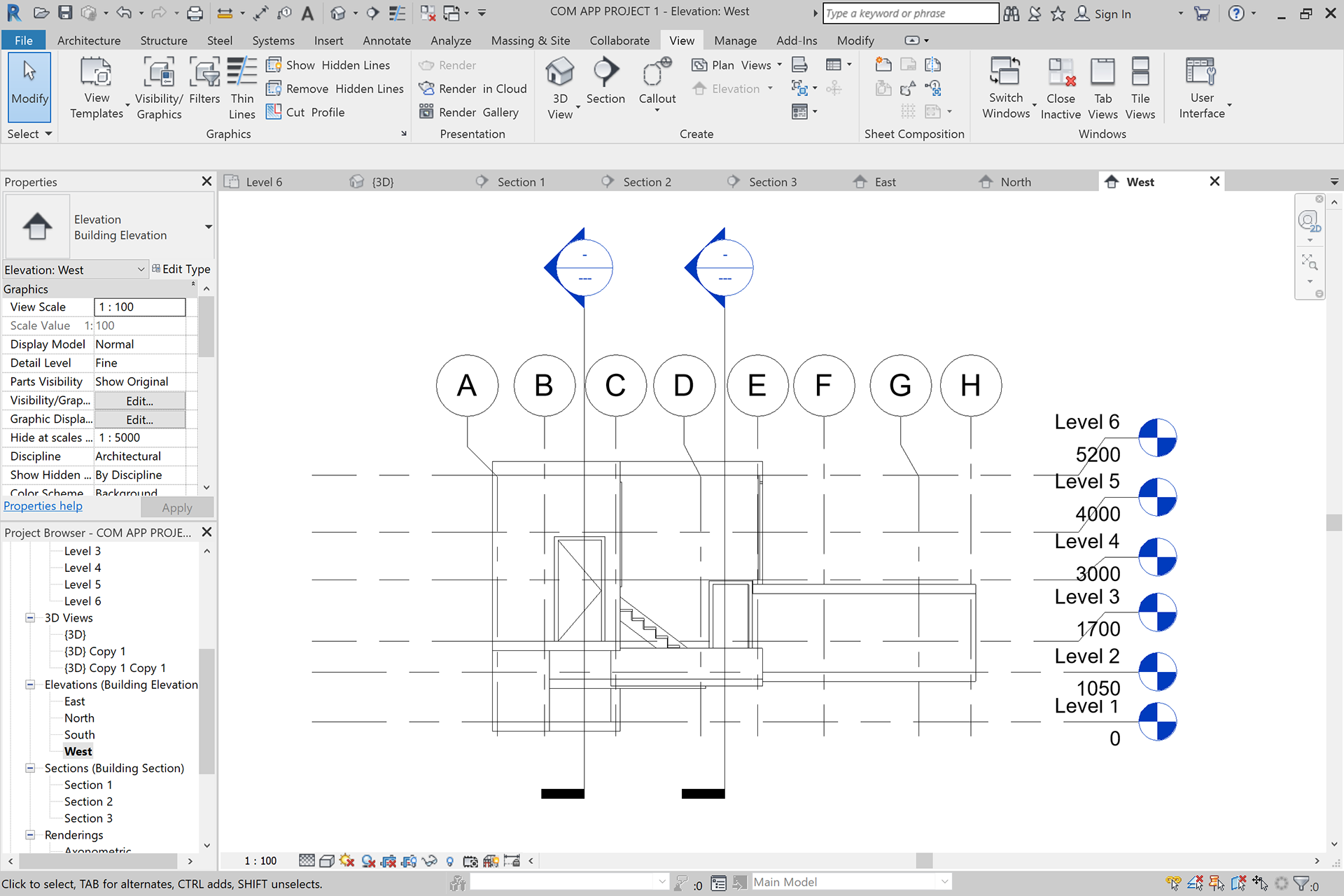Open Plan Views dropdown
Screen dimensions: 1344x896
(x=736, y=65)
